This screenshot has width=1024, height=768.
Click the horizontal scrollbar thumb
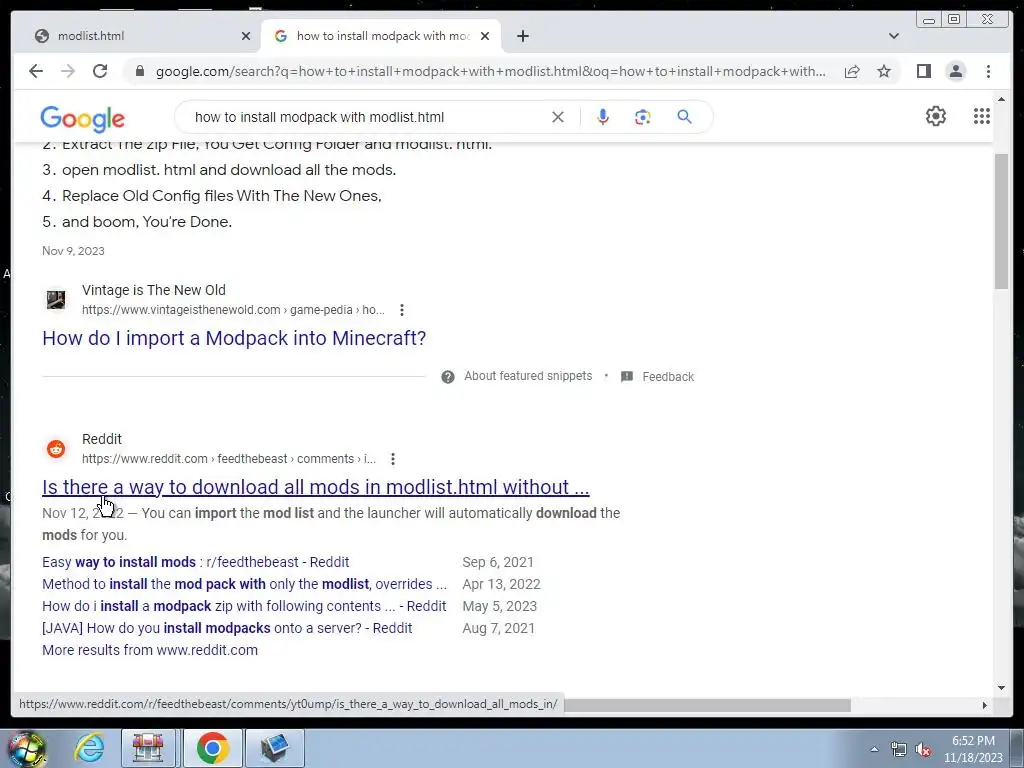[x=707, y=705]
